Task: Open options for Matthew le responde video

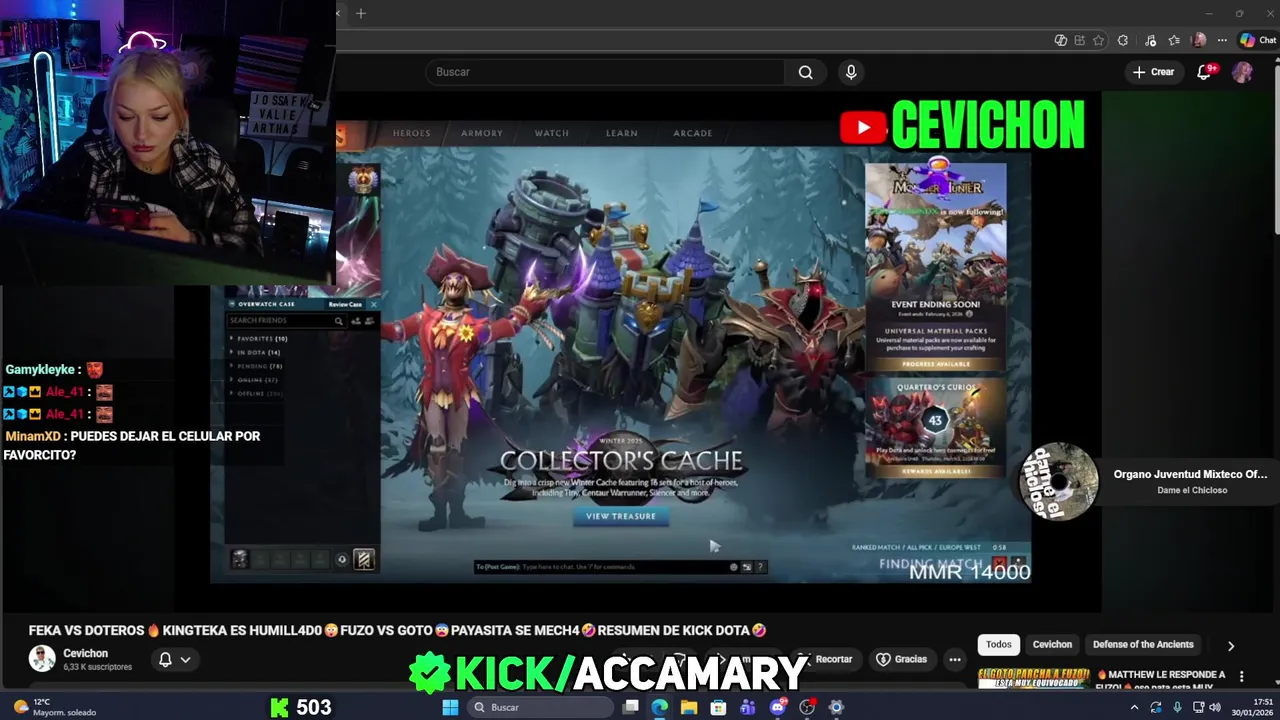Action: [1242, 676]
